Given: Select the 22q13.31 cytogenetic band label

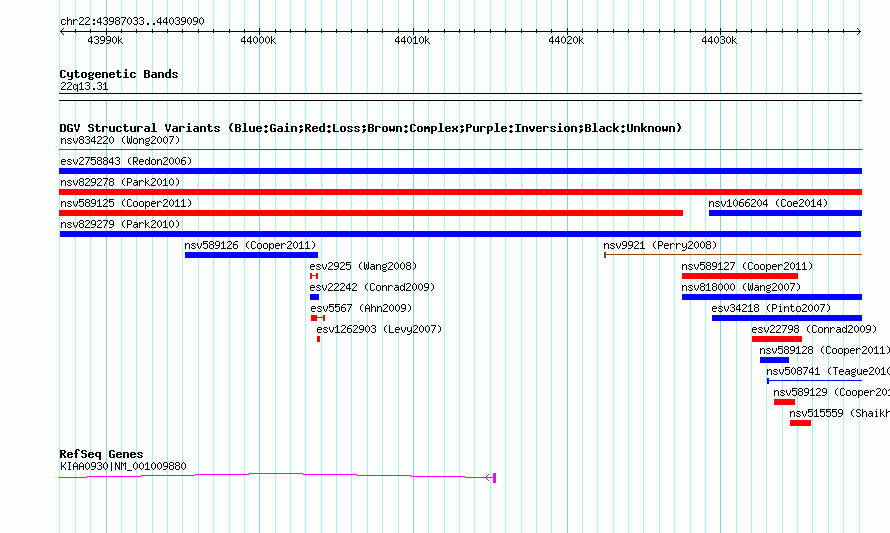Looking at the screenshot, I should point(84,86).
